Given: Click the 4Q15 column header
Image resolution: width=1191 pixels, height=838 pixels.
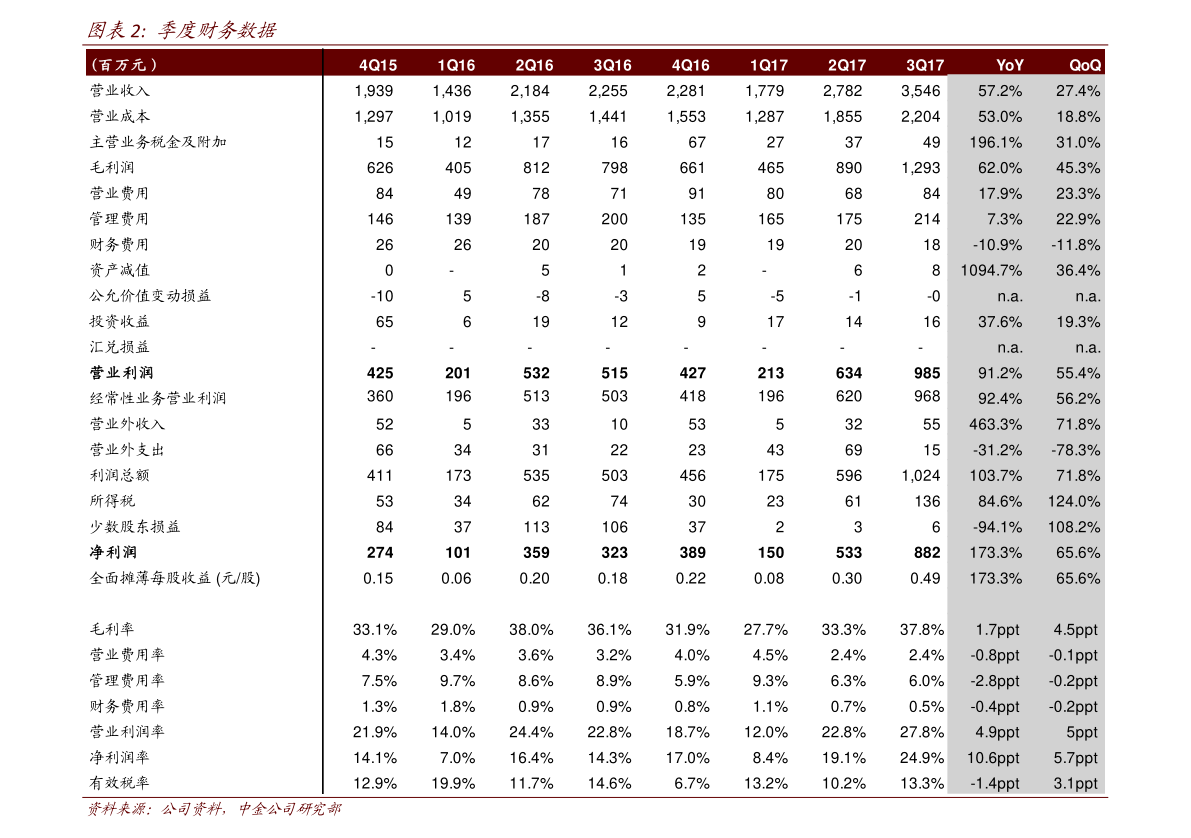Looking at the screenshot, I should click(378, 65).
